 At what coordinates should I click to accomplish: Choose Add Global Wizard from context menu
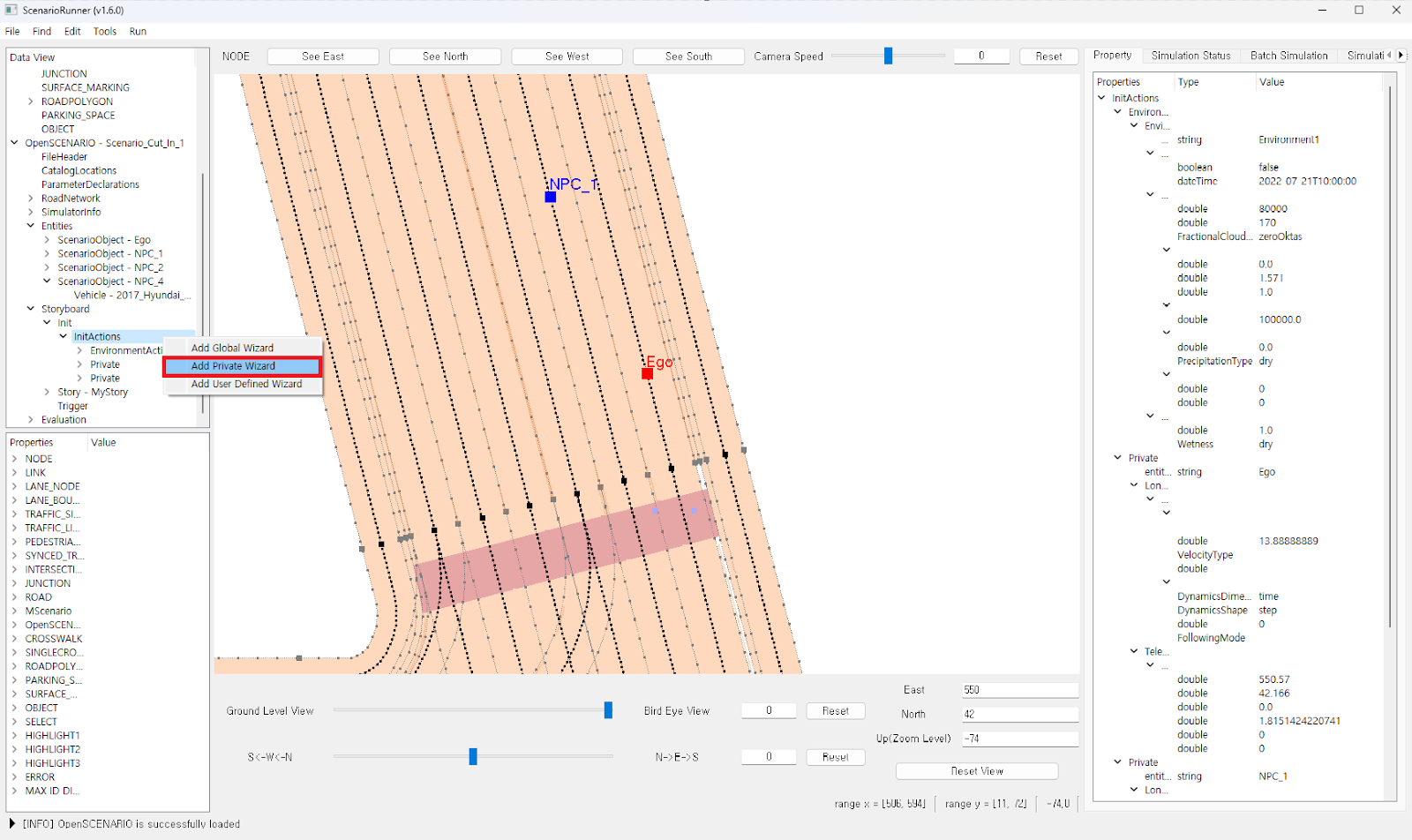tap(232, 348)
